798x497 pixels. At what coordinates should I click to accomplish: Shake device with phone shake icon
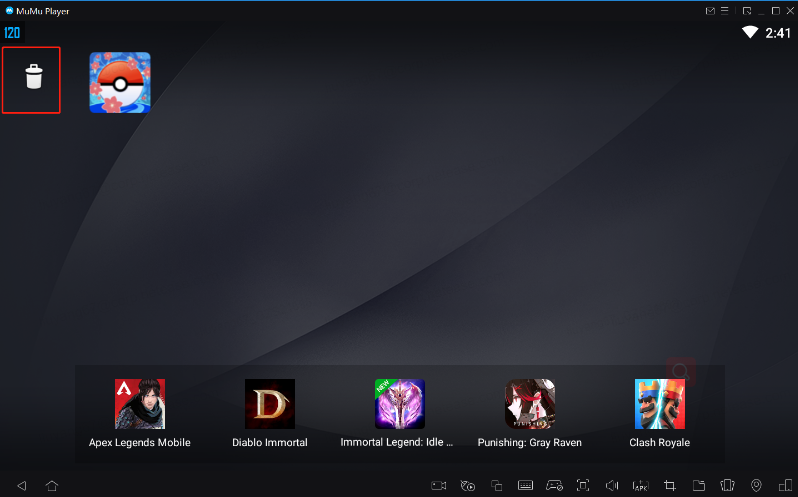(x=728, y=485)
